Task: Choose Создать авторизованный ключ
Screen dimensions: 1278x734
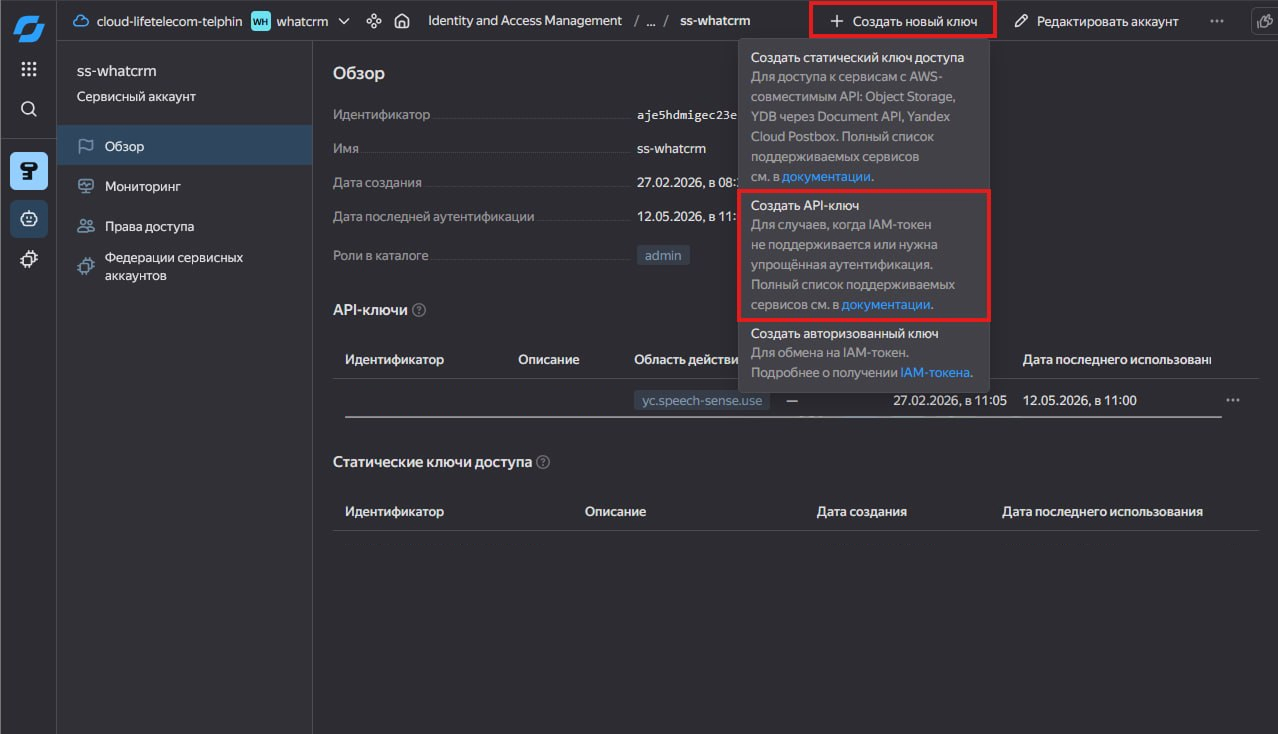Action: click(864, 353)
